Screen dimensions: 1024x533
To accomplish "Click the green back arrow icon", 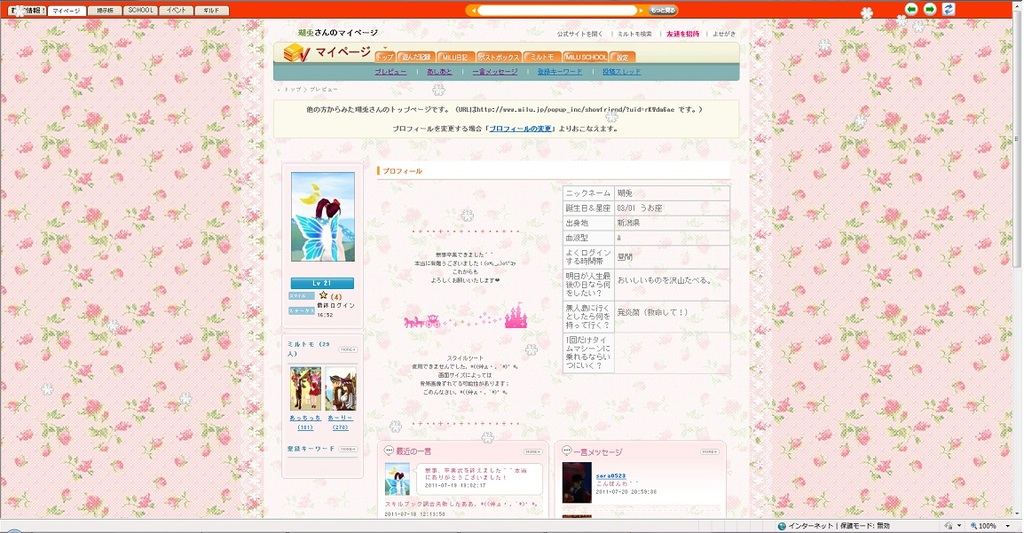I will coord(911,9).
